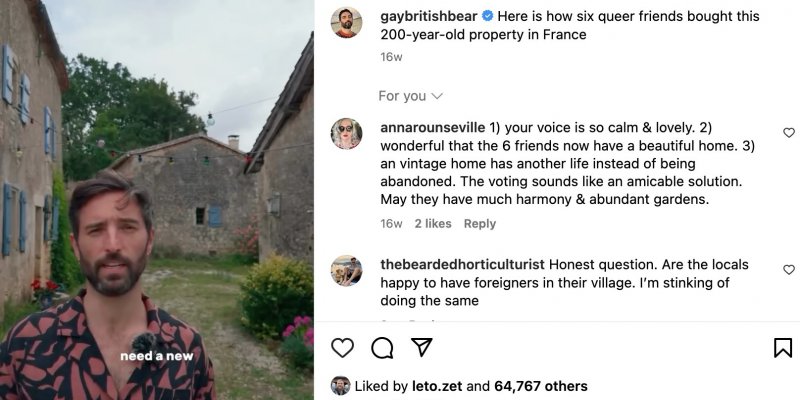Click annarounseville's avatar
This screenshot has width=800, height=400.
tap(347, 134)
